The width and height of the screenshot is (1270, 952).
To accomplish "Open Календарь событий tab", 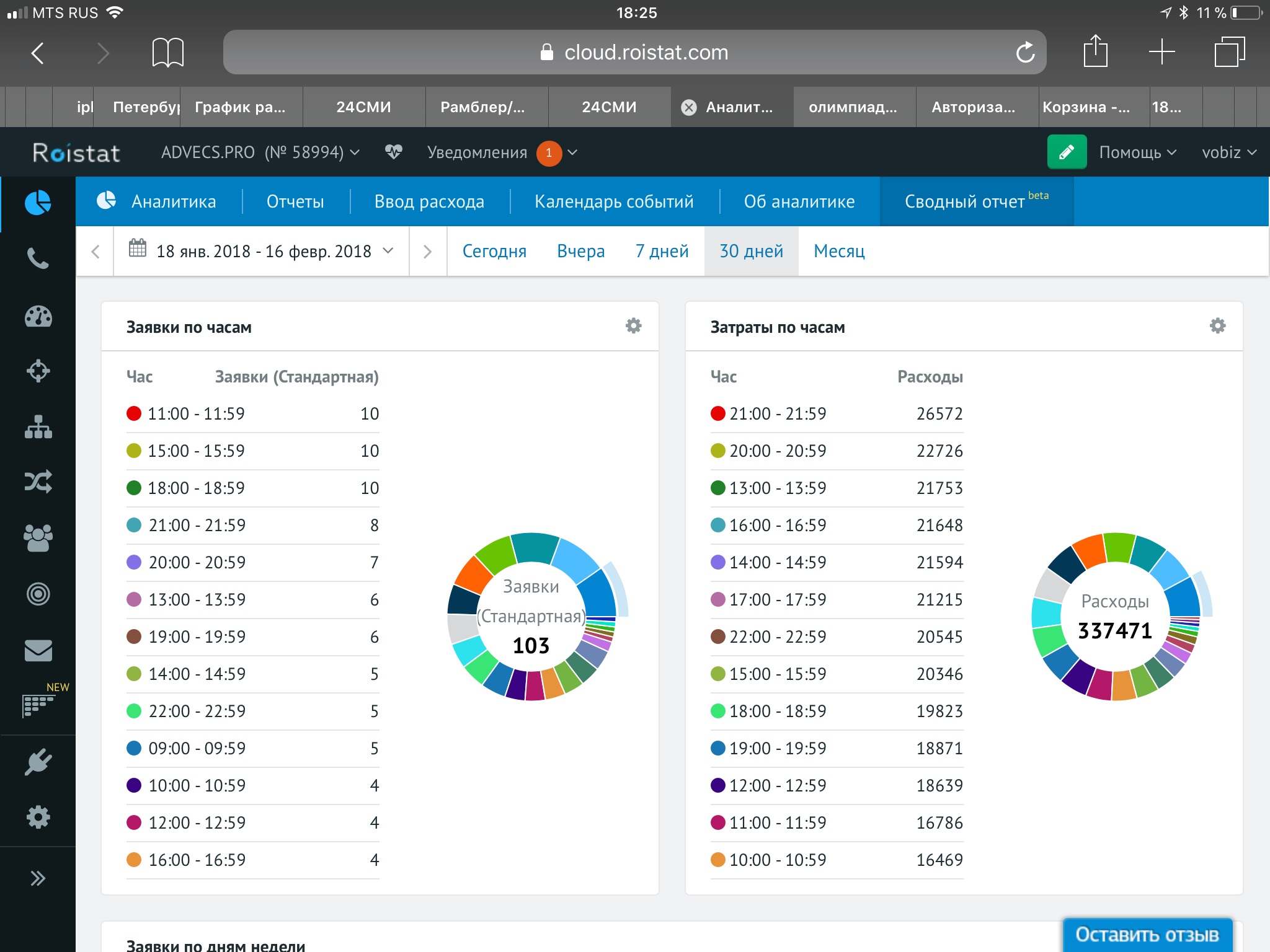I will click(x=614, y=201).
